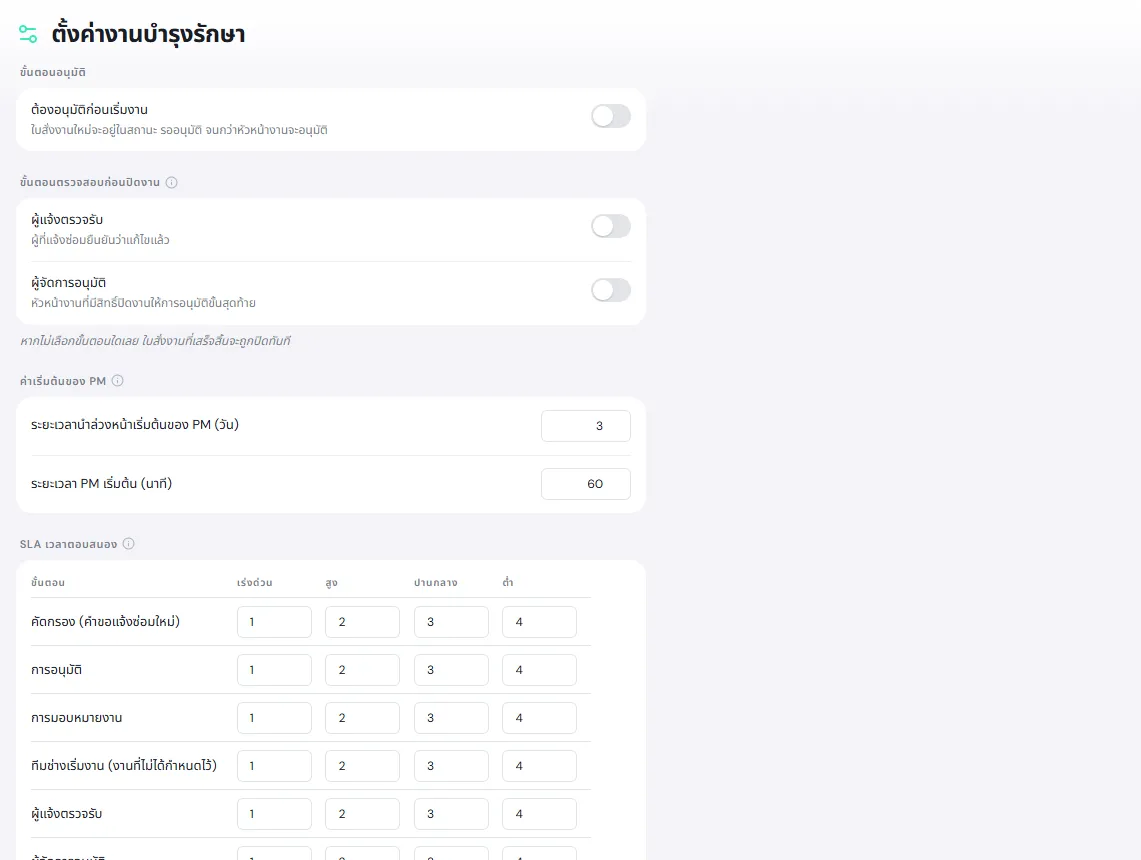Image resolution: width=1141 pixels, height=860 pixels.
Task: Select สูง field in คัดกรอง (คำขอแจ้งซ่อมใหม่) row
Action: (362, 622)
